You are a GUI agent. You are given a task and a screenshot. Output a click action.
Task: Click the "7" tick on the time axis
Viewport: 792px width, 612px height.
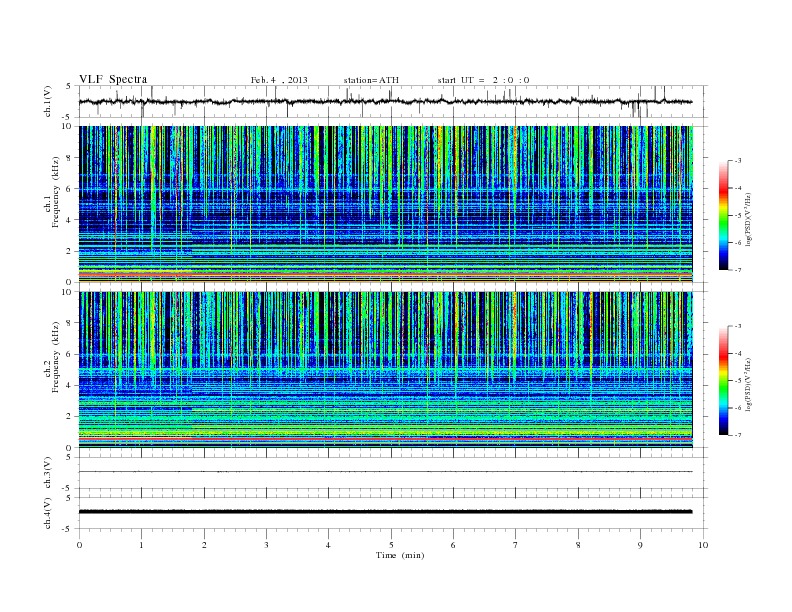point(516,545)
